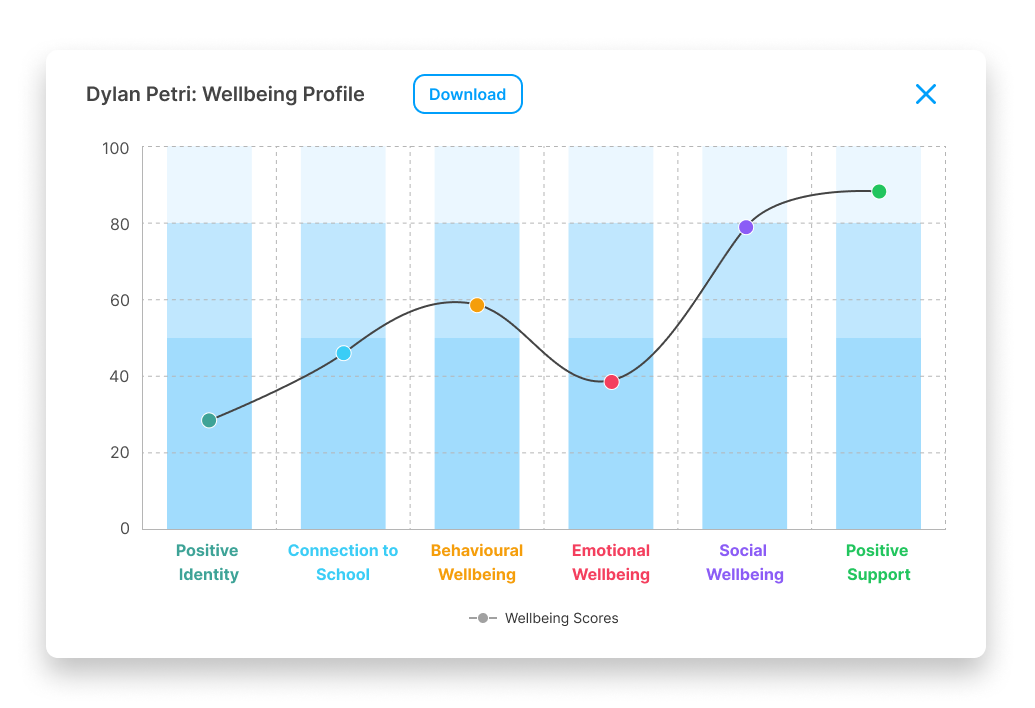Select the Connection to School category label
1035x708 pixels.
(x=343, y=560)
